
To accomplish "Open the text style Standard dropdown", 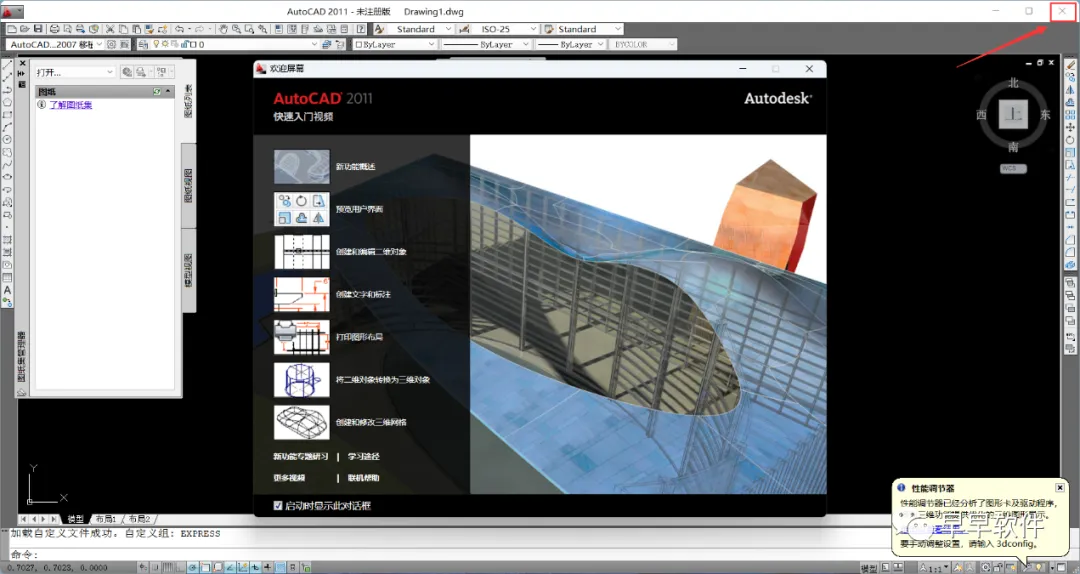I will tap(422, 29).
